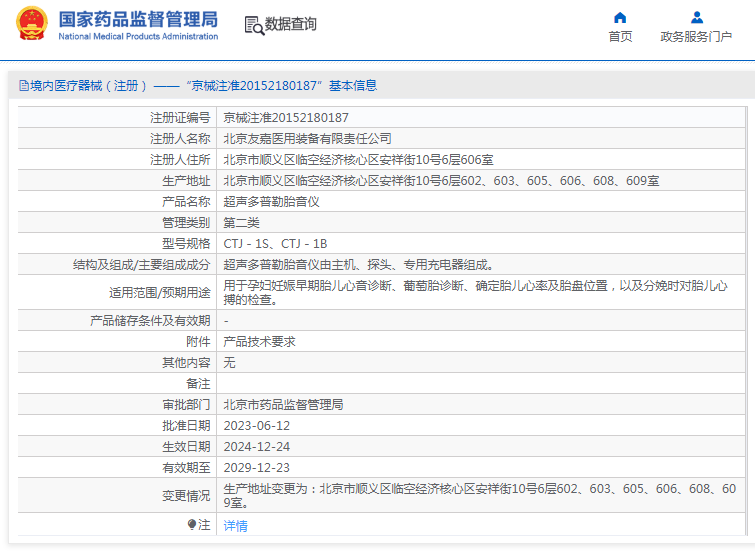
Task: Click the 其他内容 value 无
Action: point(229,362)
